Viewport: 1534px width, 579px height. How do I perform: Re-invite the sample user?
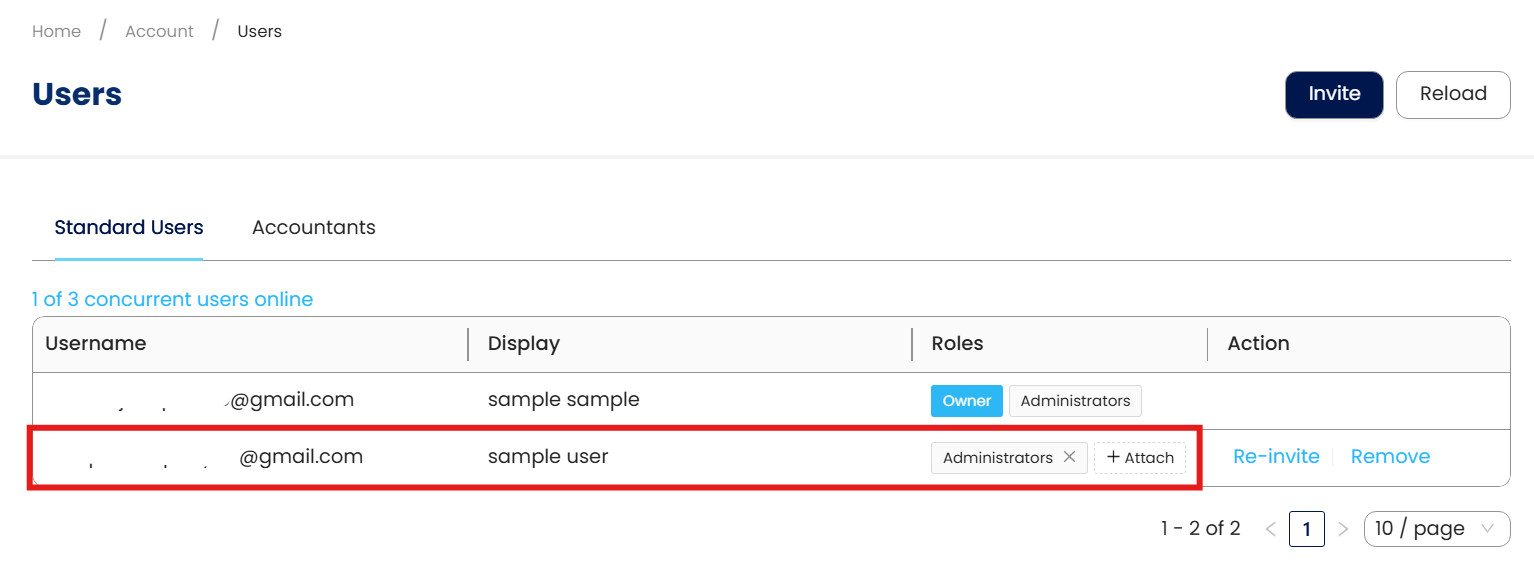click(1276, 457)
